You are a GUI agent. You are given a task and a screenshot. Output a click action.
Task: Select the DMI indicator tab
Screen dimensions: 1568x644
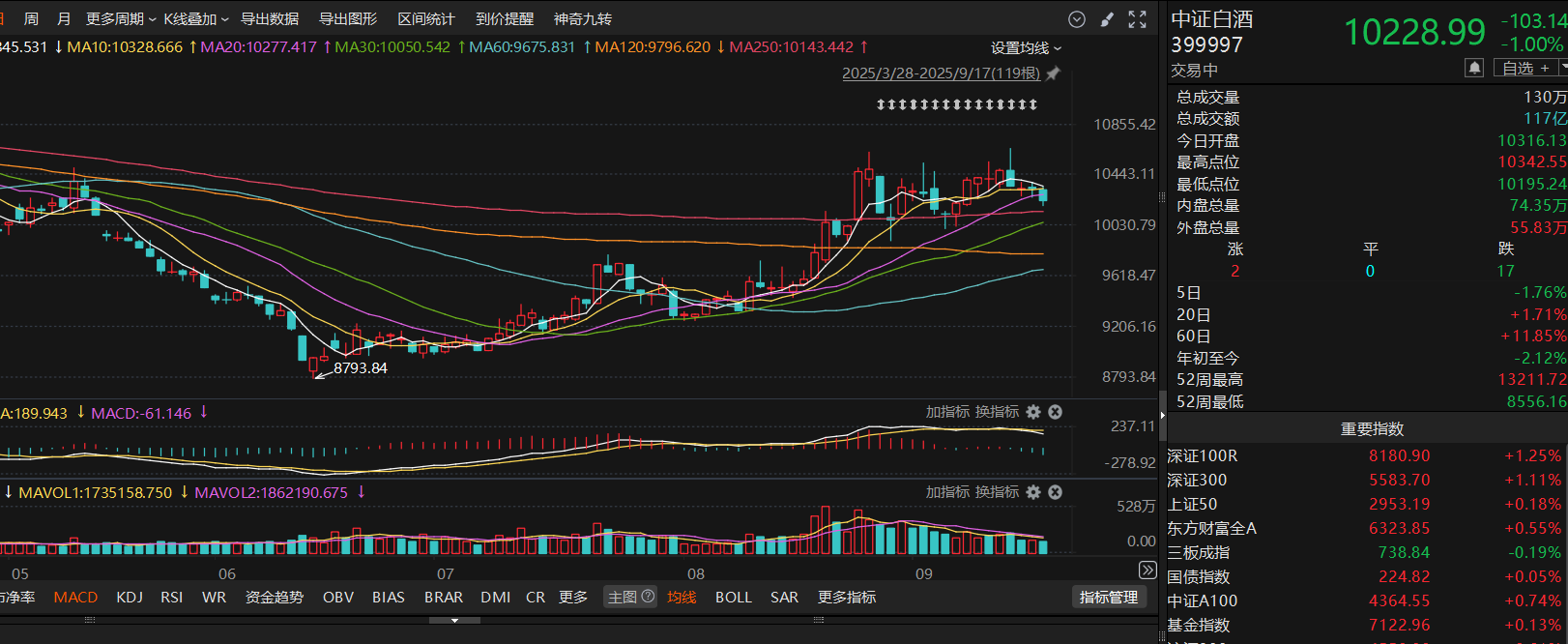pos(496,598)
